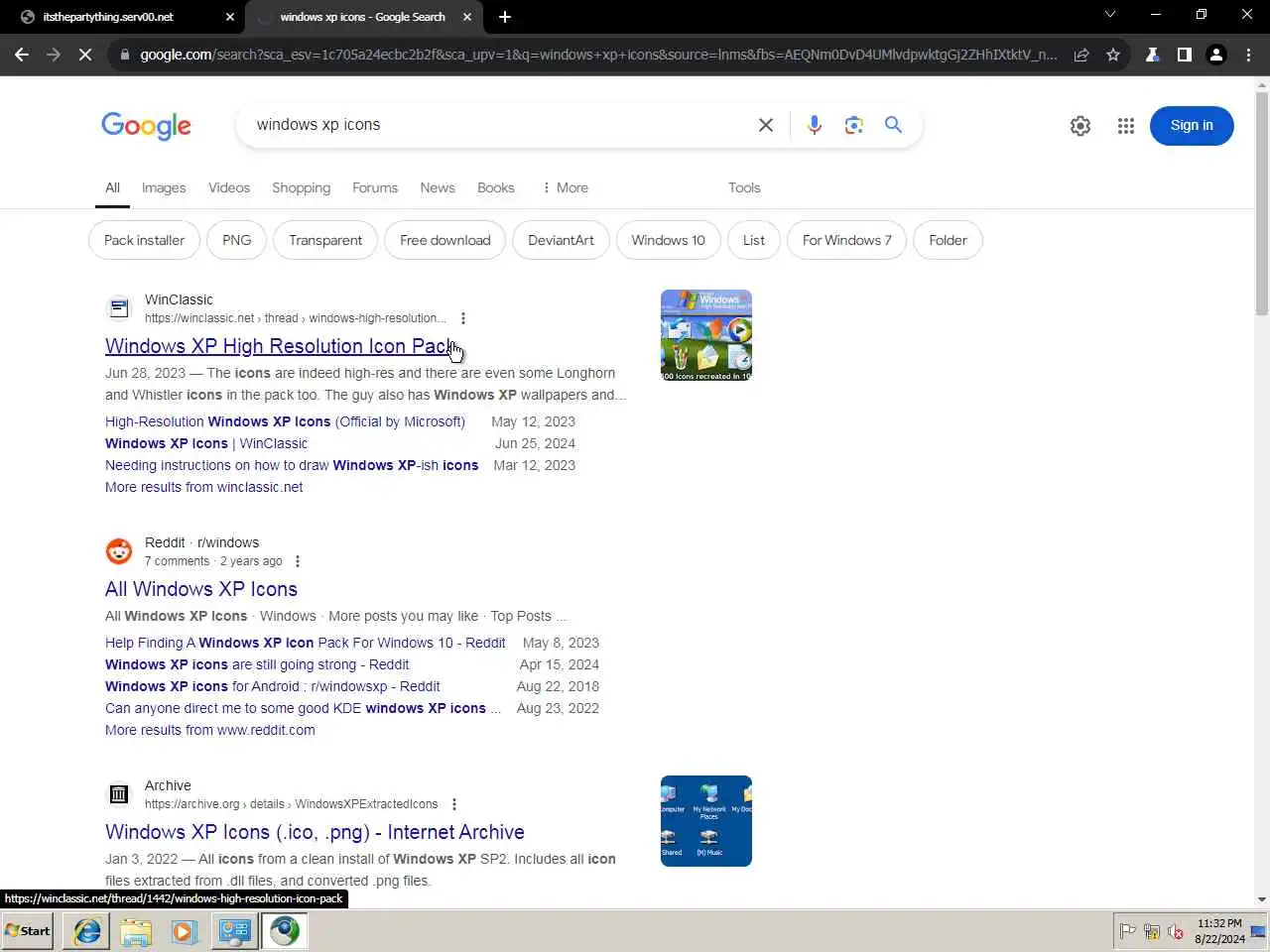Open More results from winclassic.net
The width and height of the screenshot is (1270, 952).
point(204,487)
